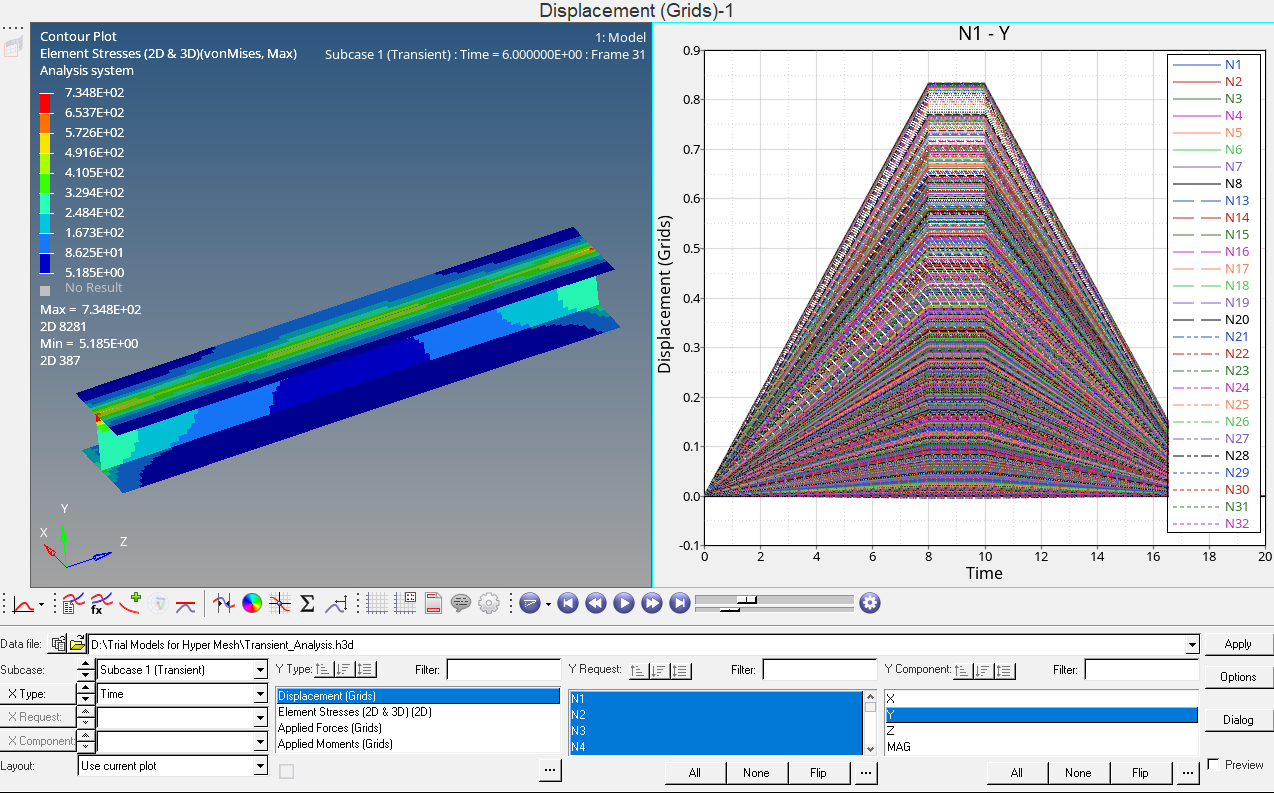Click the Options button

[x=1238, y=677]
